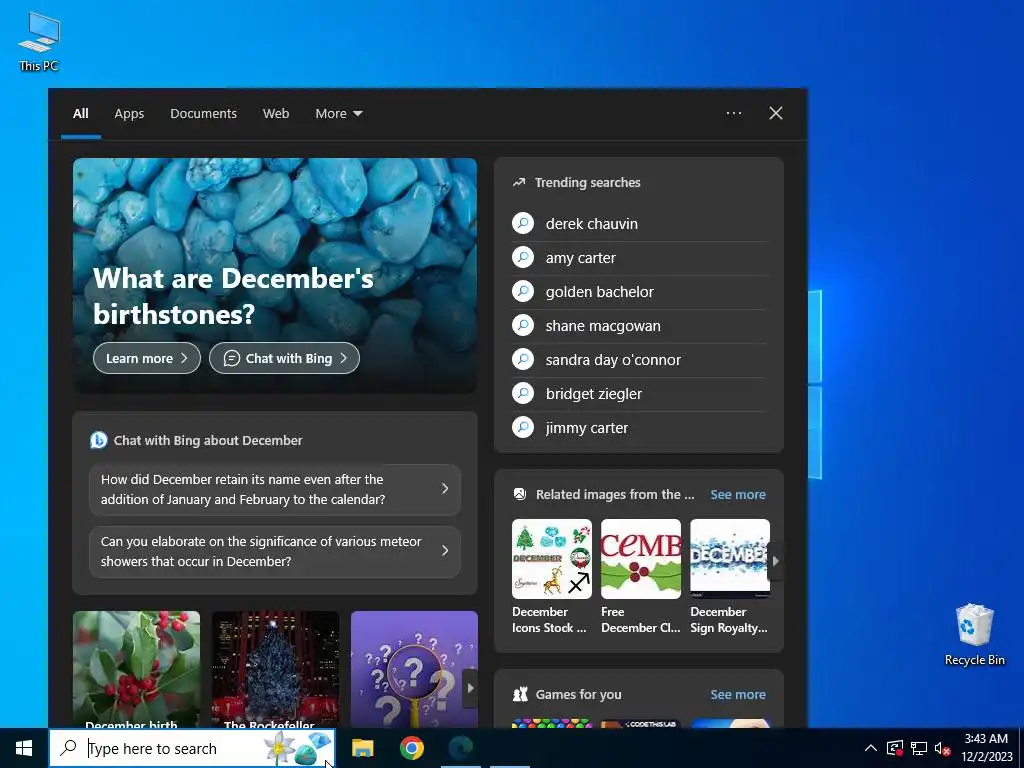The height and width of the screenshot is (768, 1024).
Task: Open the three-dot options menu
Action: click(734, 113)
